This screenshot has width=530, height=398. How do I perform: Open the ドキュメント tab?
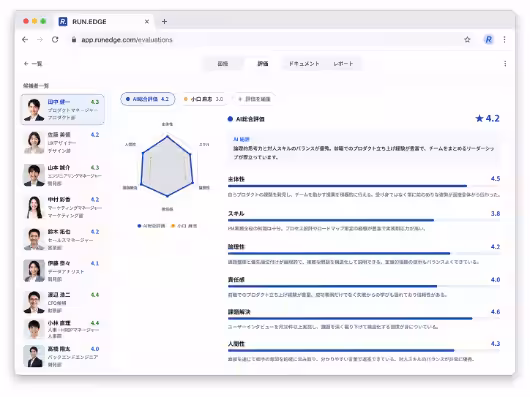304,64
